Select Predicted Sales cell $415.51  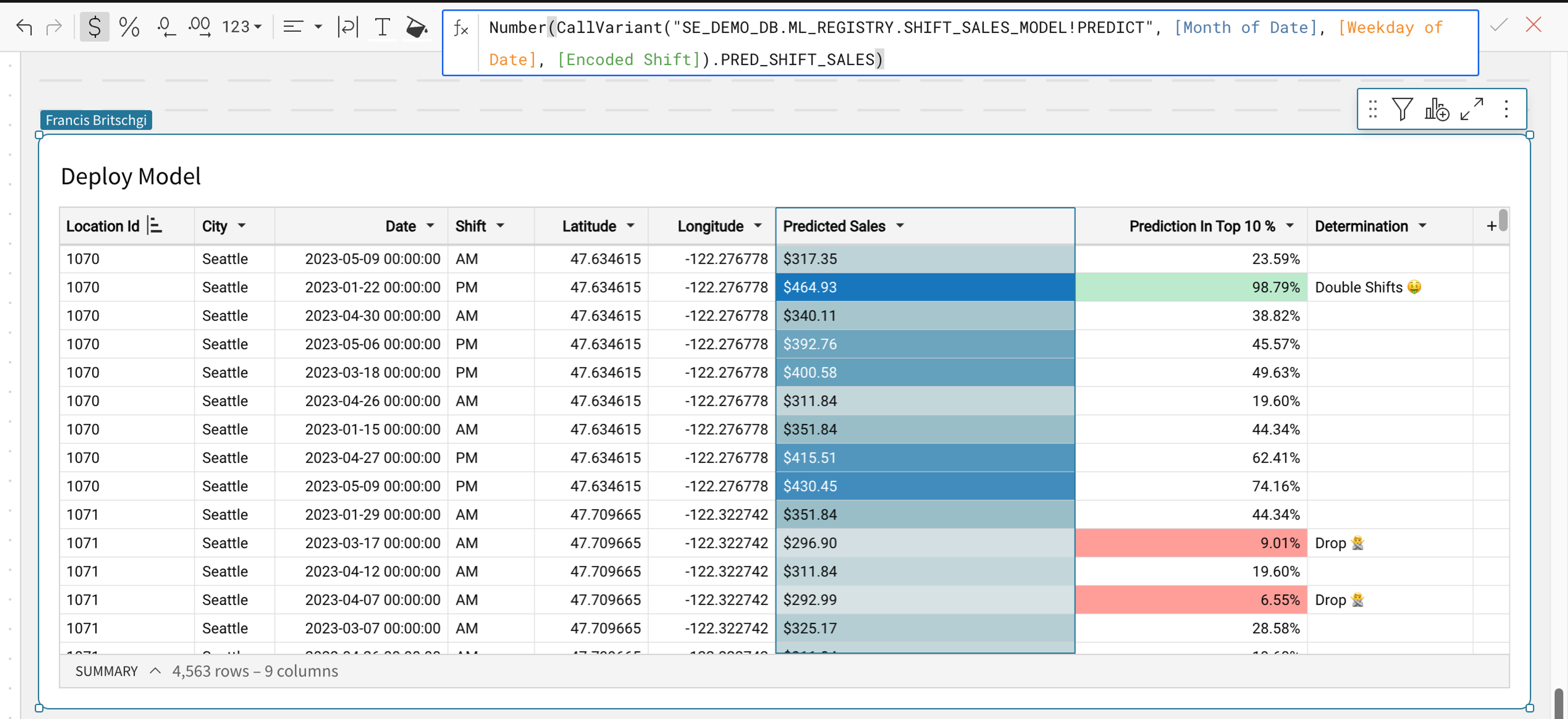[x=925, y=458]
